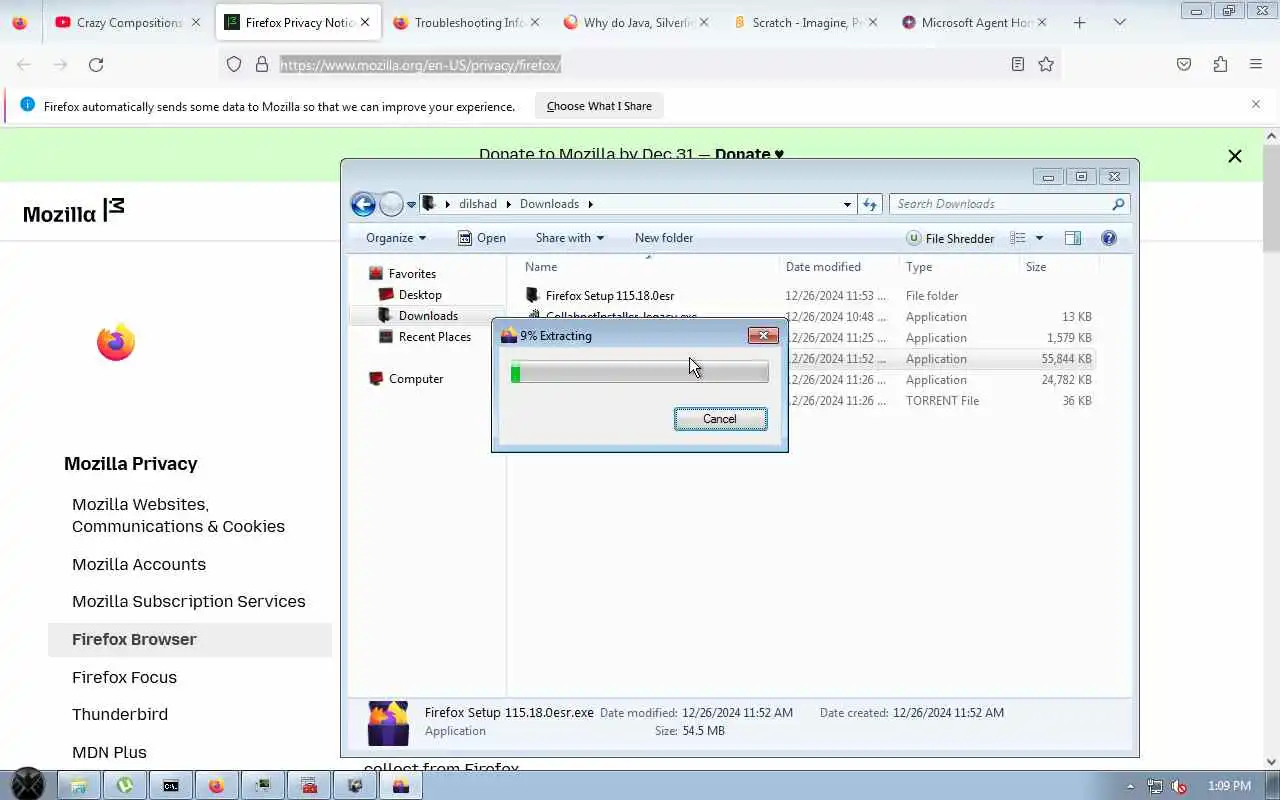1280x800 pixels.
Task: Open the Thunderbird sidebar link
Action: [120, 714]
